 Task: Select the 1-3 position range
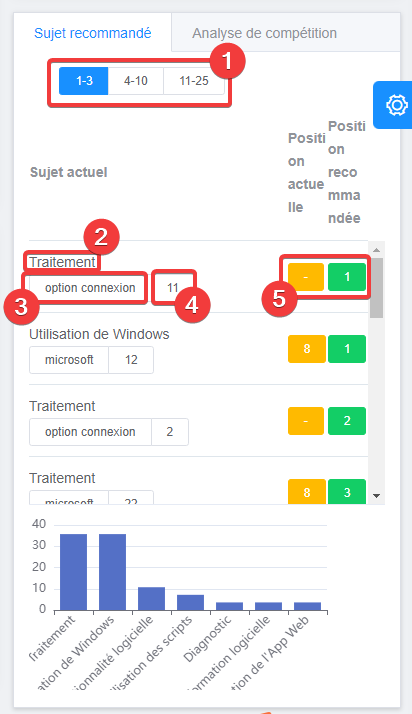tap(84, 81)
